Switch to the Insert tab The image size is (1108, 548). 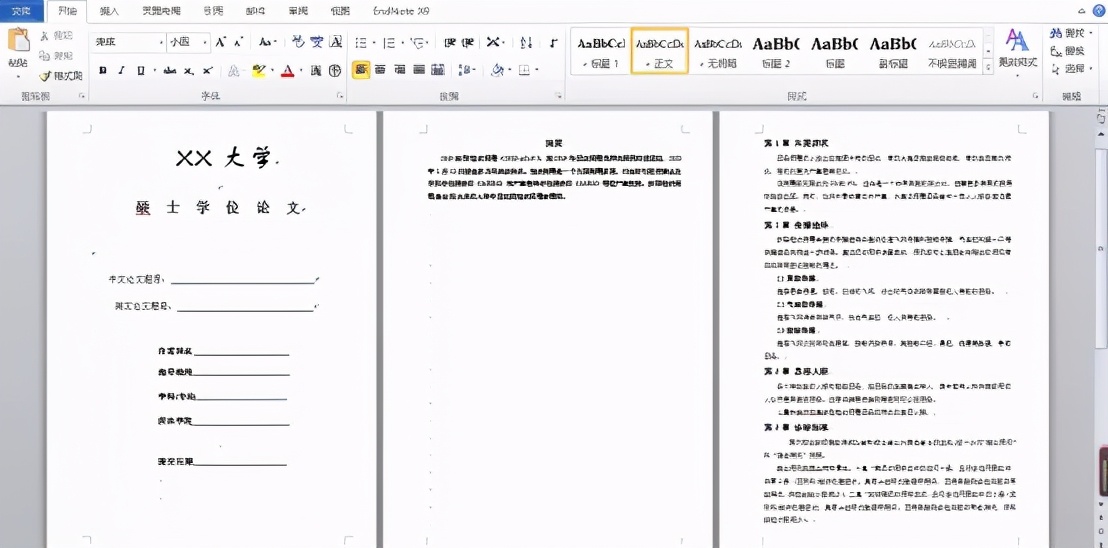click(110, 11)
